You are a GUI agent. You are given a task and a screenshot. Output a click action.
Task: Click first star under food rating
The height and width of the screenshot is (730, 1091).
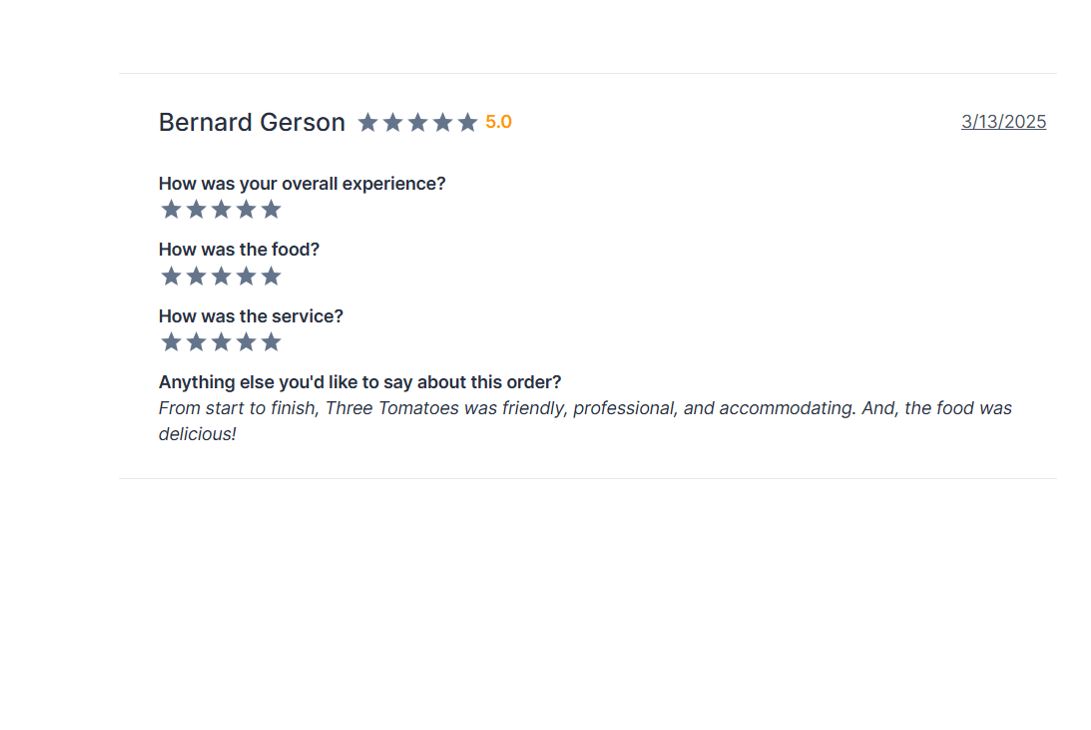(171, 276)
